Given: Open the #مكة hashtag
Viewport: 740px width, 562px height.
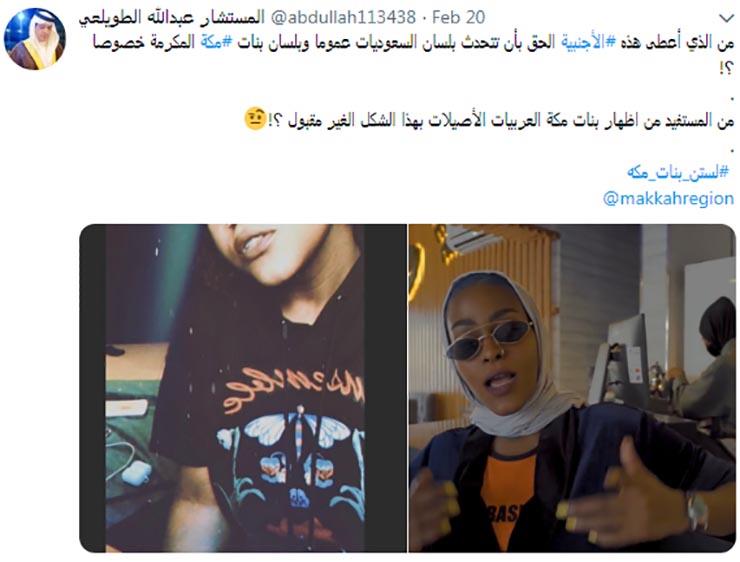Looking at the screenshot, I should tap(216, 42).
